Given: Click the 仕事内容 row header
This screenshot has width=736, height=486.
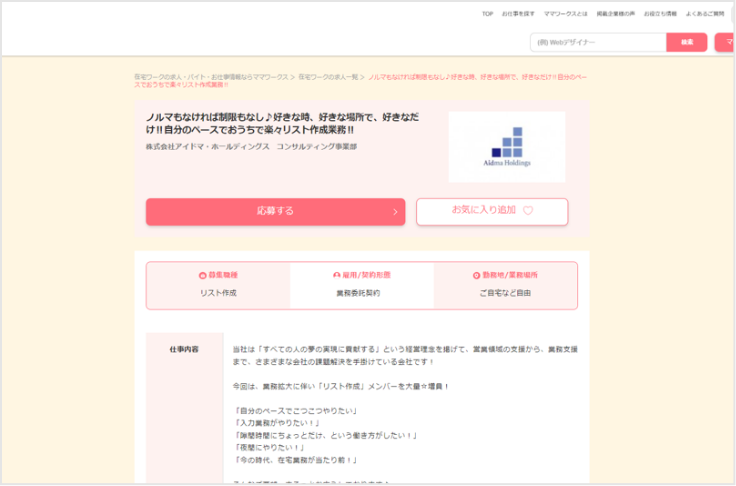Looking at the screenshot, I should (184, 349).
